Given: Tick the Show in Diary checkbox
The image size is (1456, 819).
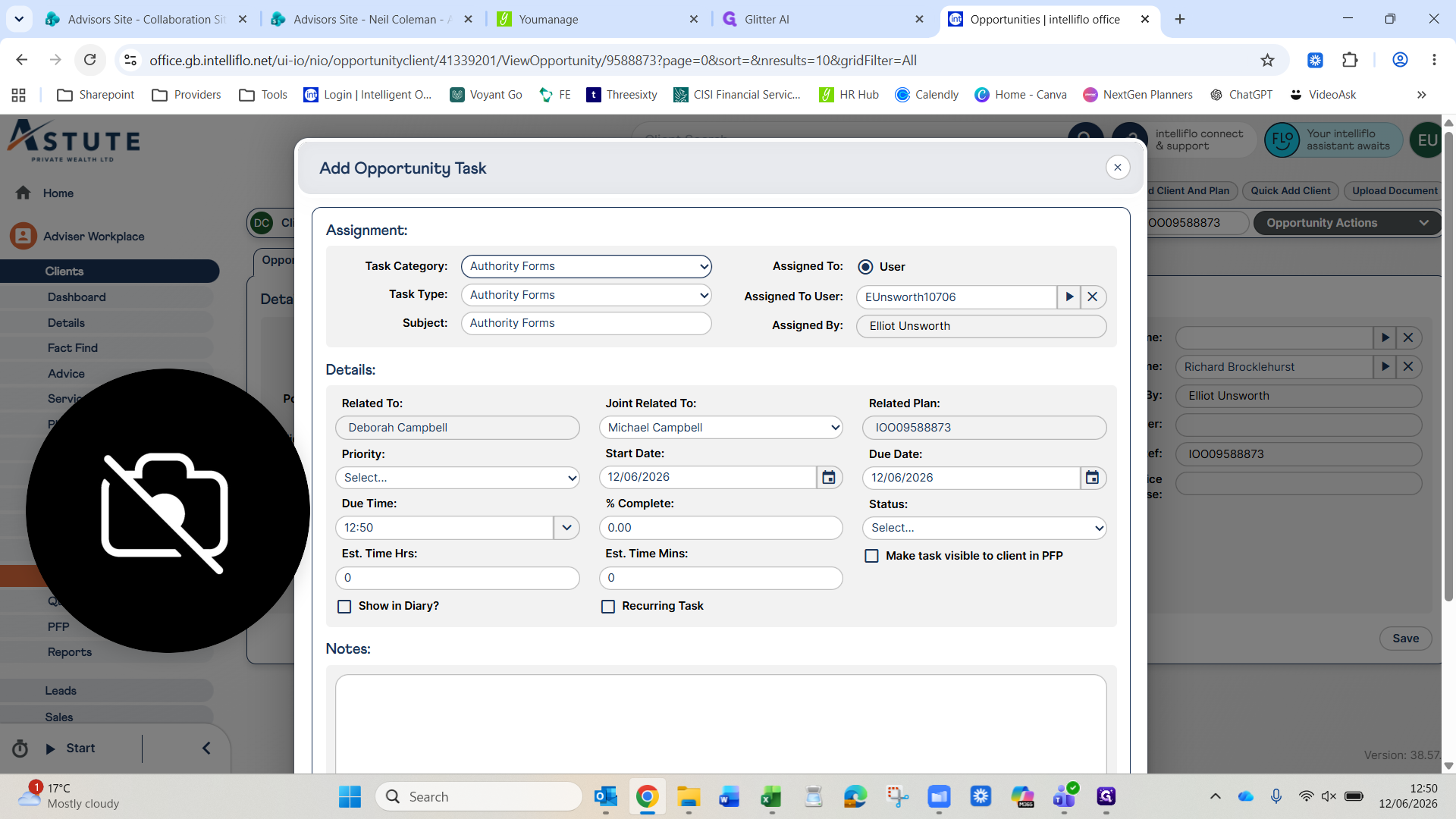Looking at the screenshot, I should coord(344,607).
